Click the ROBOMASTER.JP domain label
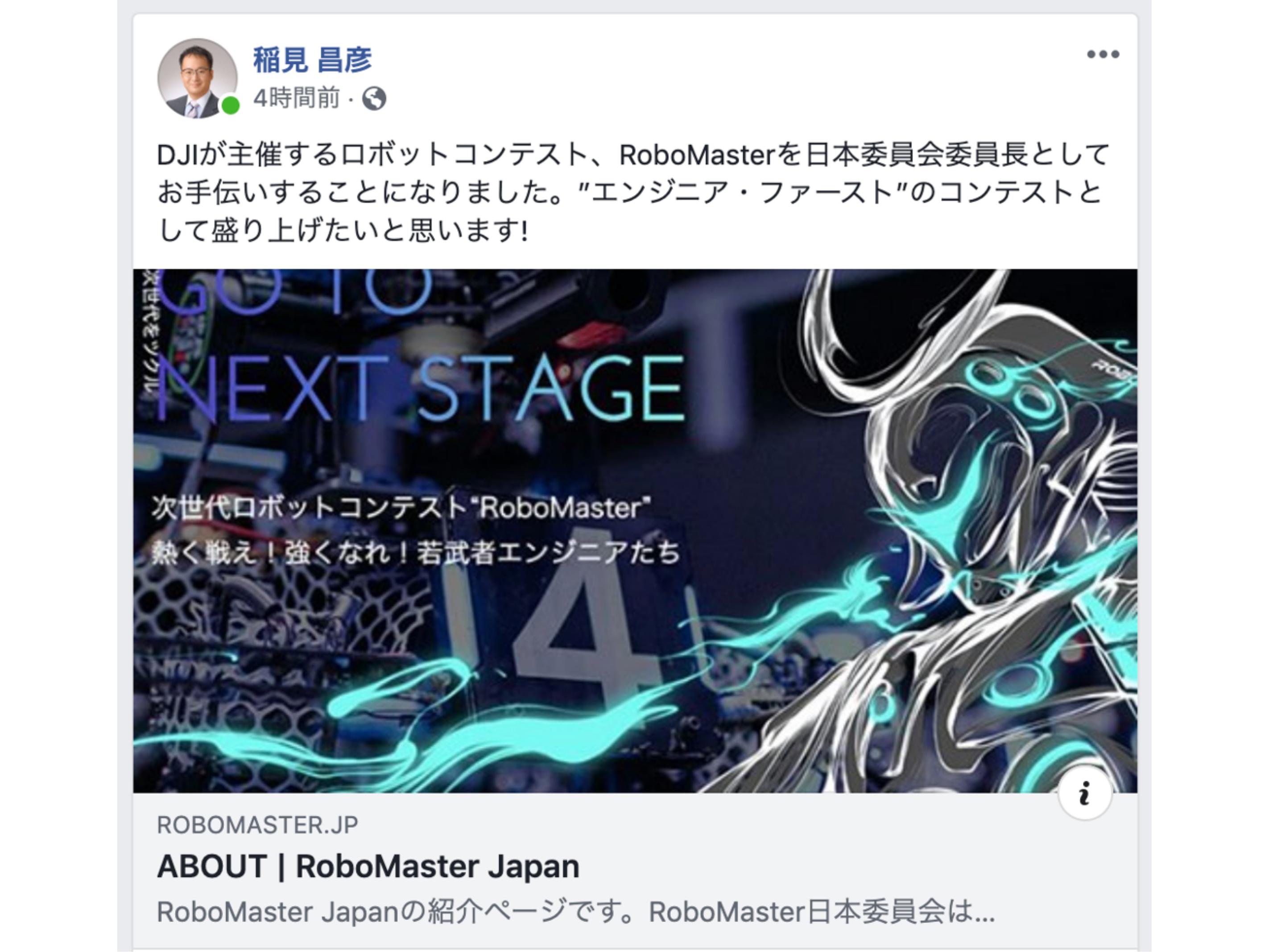 [x=257, y=824]
